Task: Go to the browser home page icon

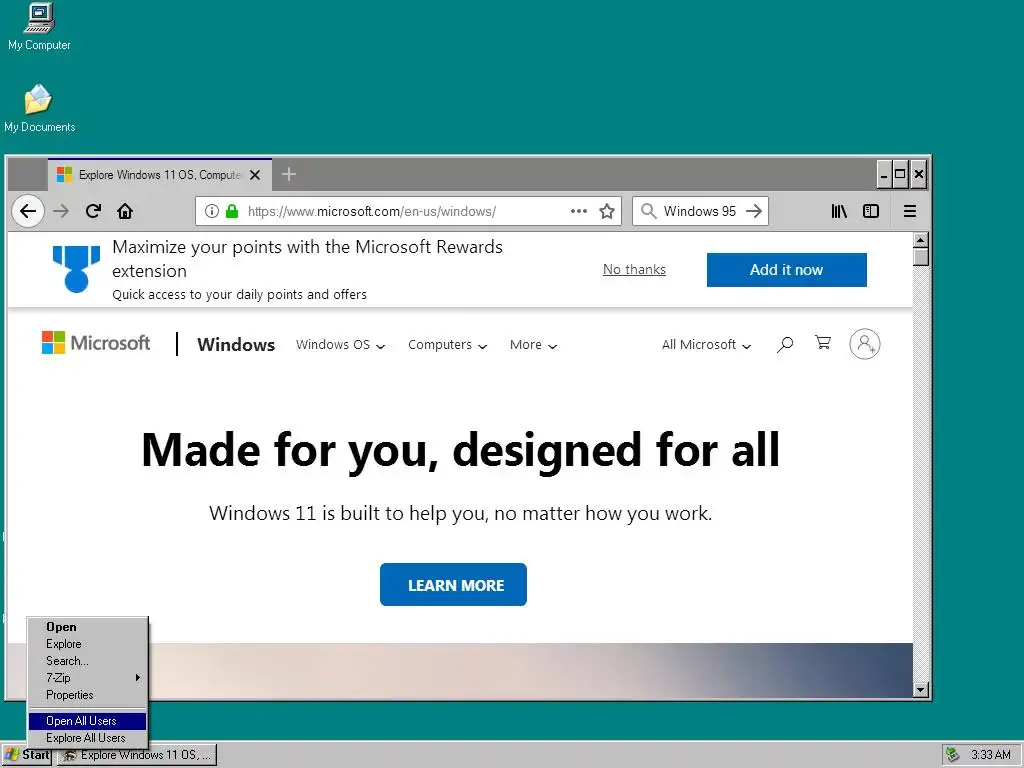Action: (125, 211)
